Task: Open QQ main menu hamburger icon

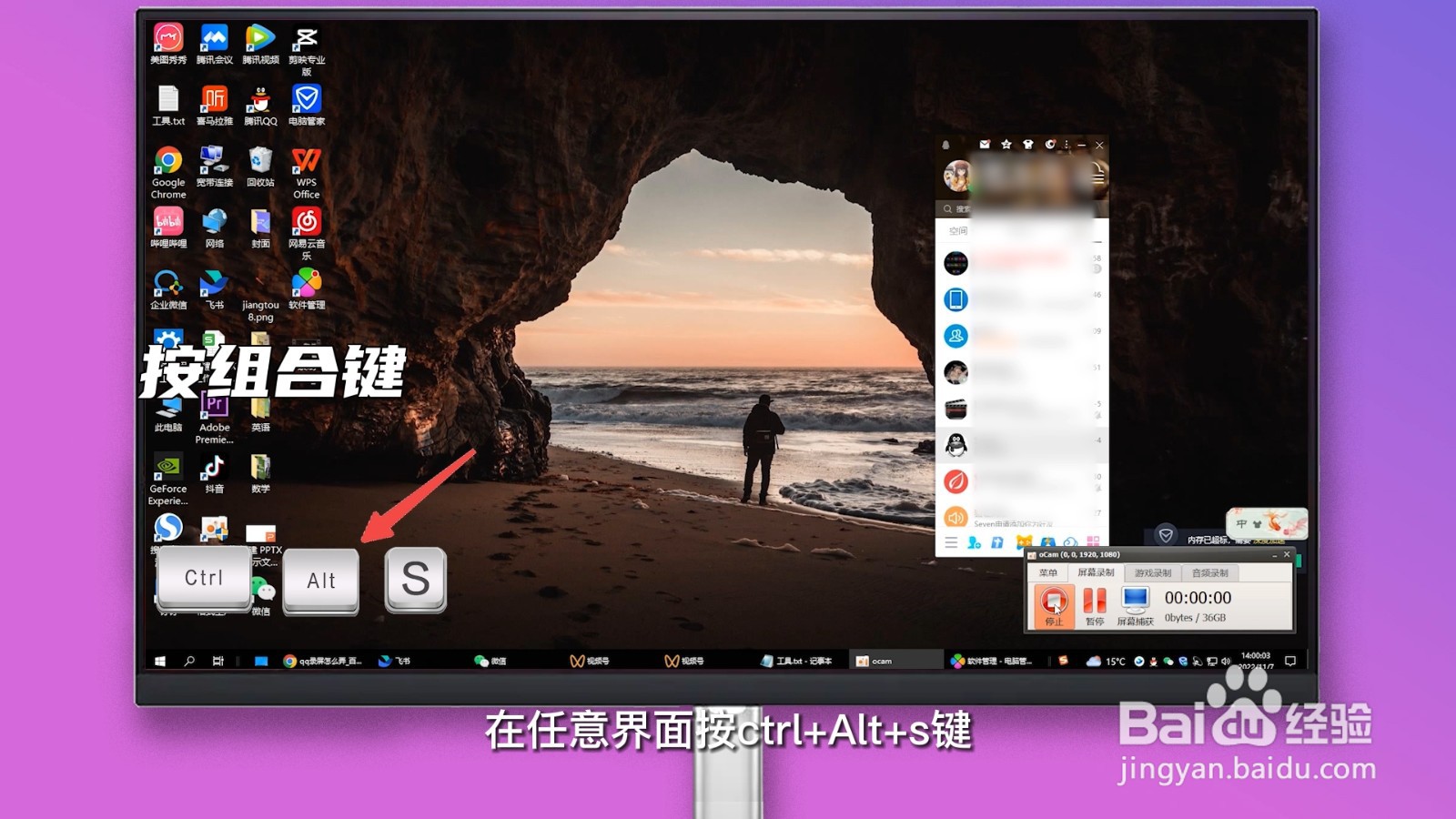Action: tap(951, 542)
